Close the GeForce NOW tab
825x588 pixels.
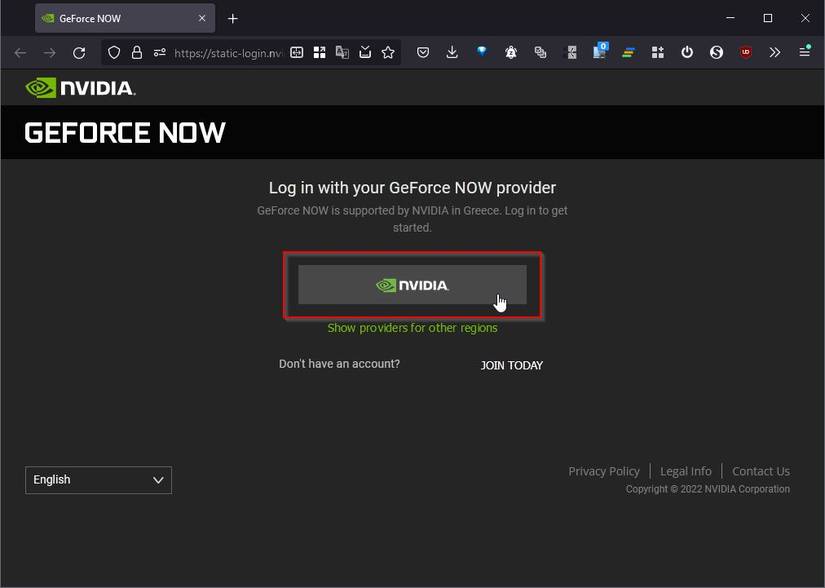202,18
